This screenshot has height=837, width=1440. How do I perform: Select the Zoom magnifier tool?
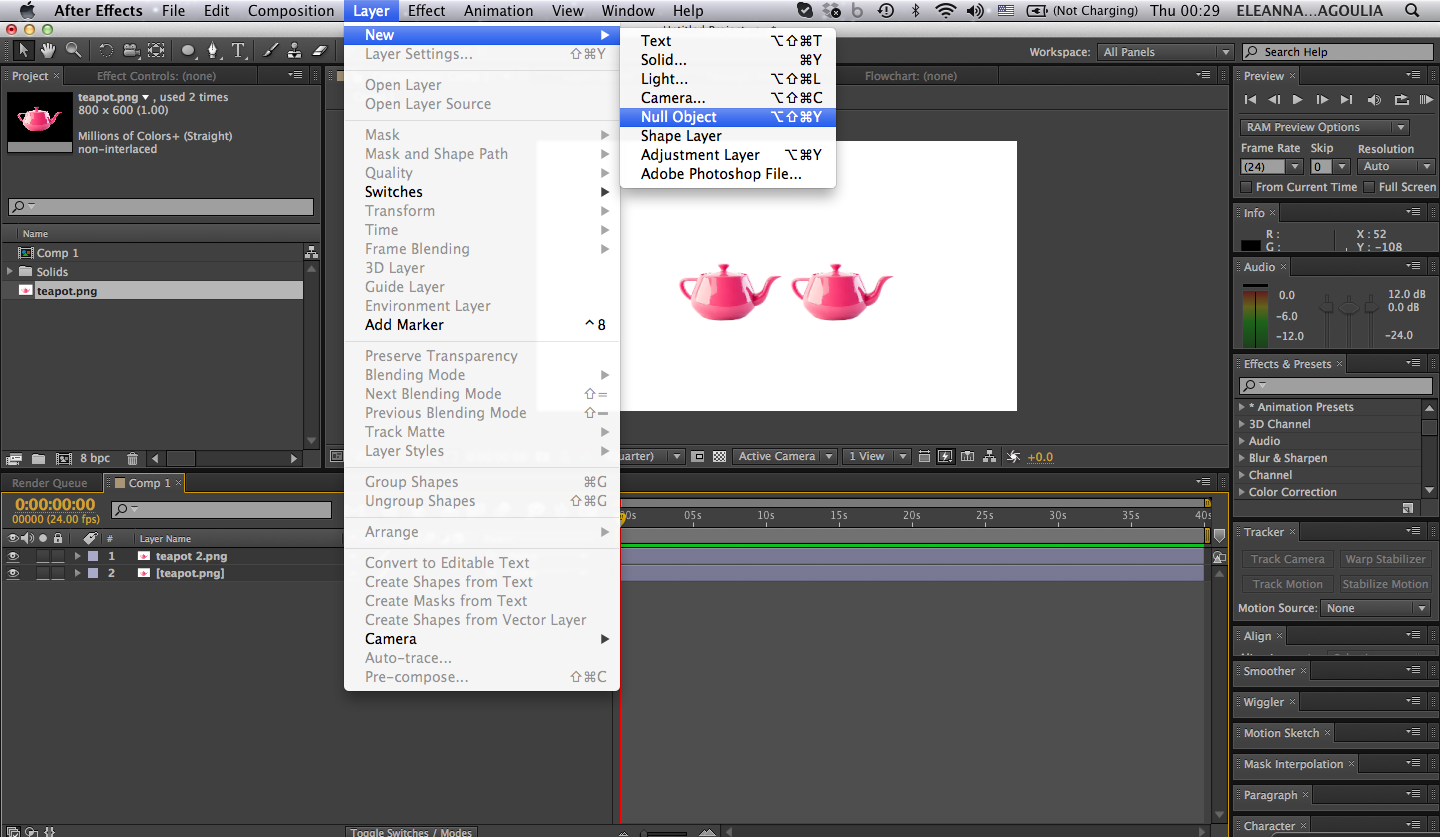pos(73,50)
